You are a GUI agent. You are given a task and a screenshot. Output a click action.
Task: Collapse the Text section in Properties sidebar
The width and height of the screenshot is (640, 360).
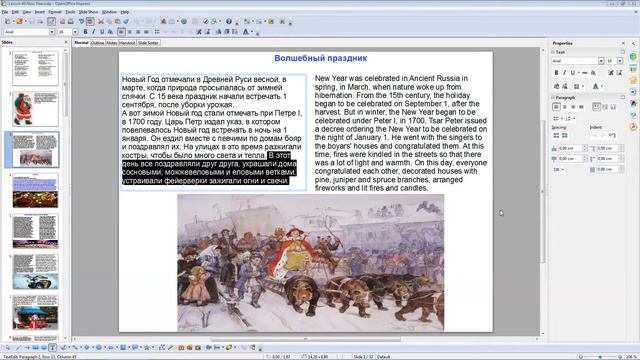(553, 52)
